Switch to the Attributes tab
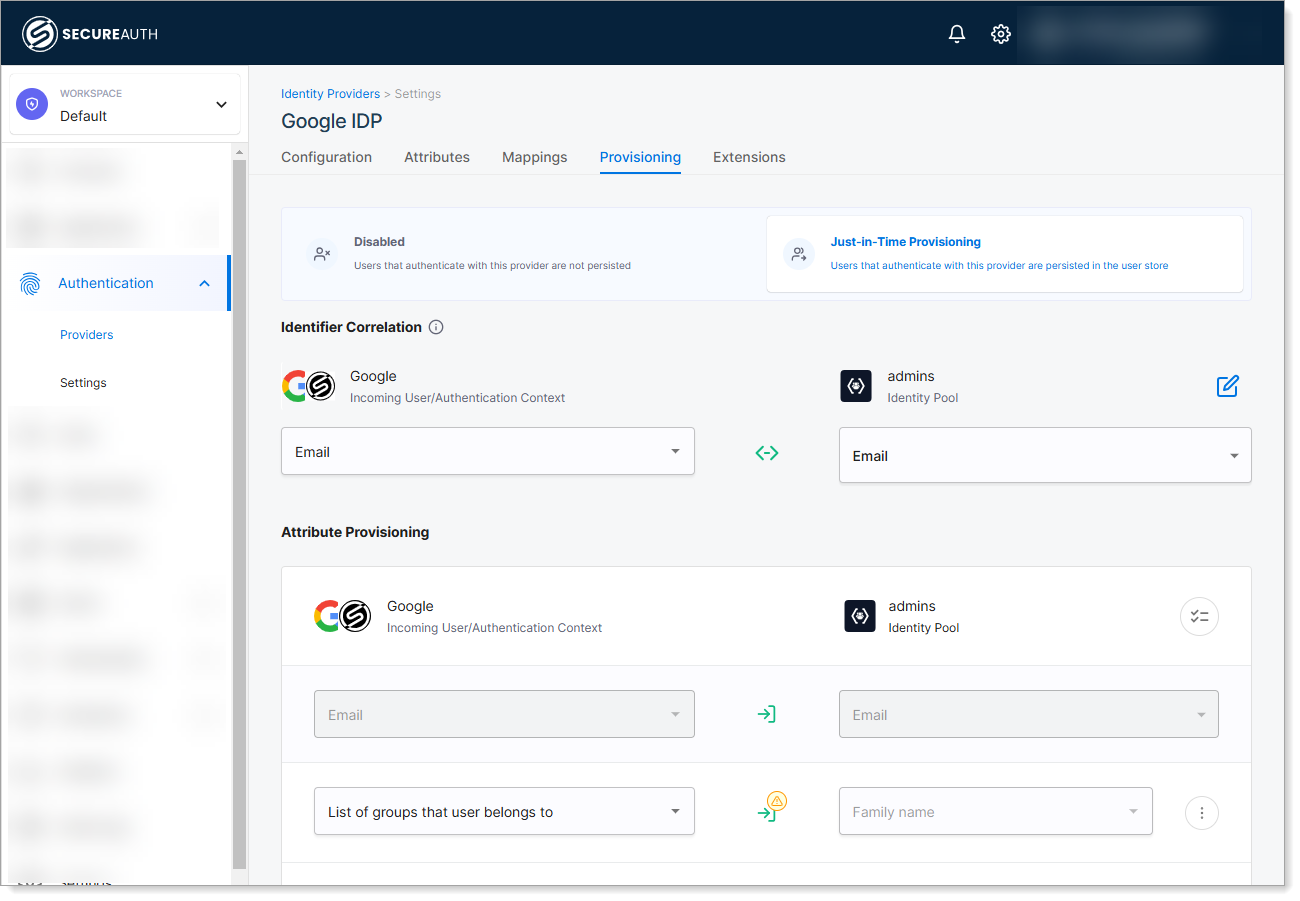 pos(437,157)
